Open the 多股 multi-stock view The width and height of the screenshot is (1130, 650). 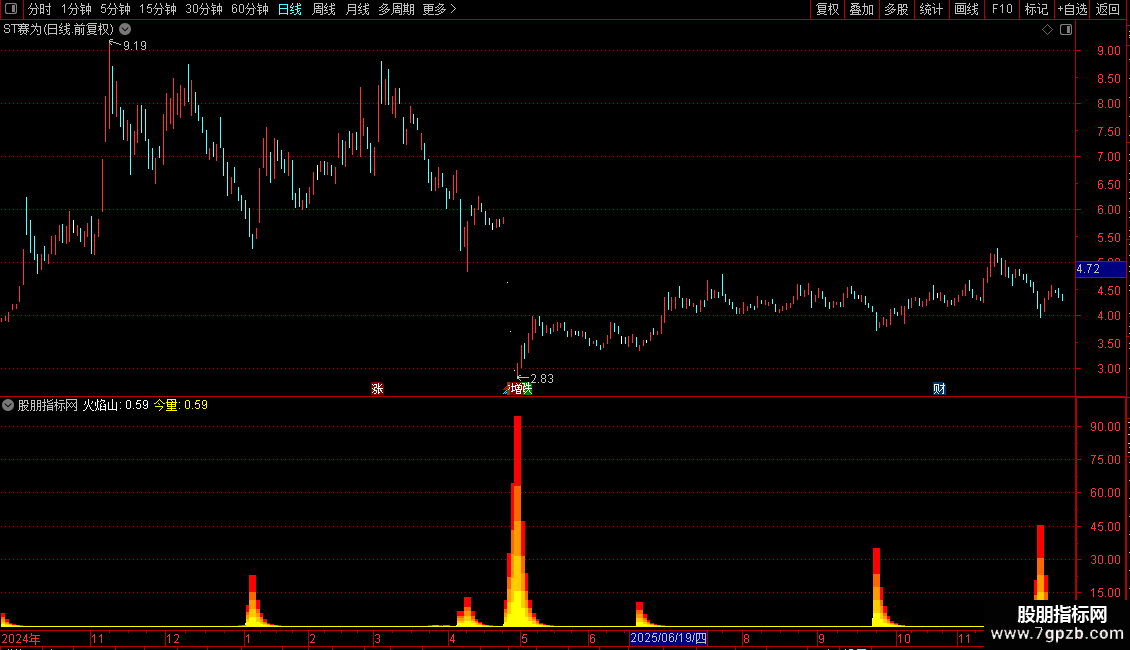(x=896, y=9)
